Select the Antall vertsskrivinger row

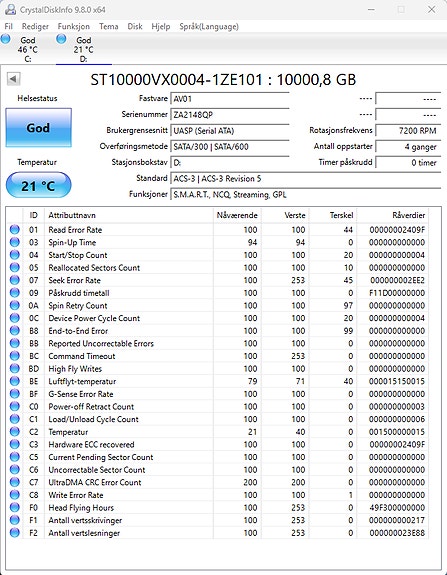tap(217, 520)
